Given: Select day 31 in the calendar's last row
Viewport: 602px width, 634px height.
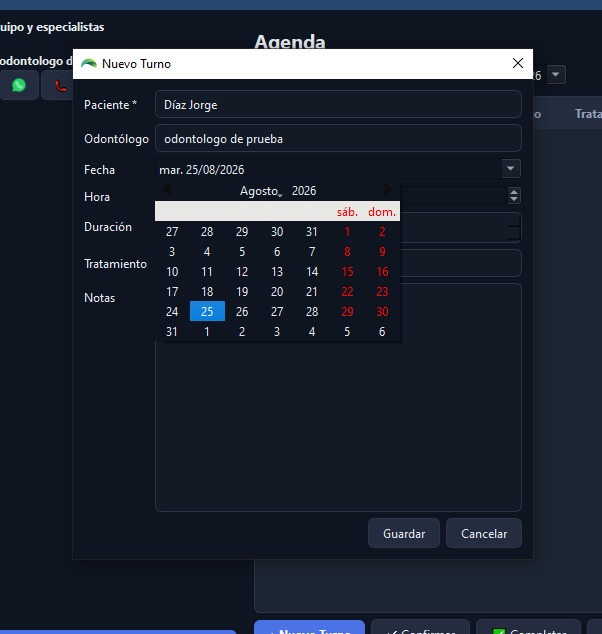Looking at the screenshot, I should 172,332.
